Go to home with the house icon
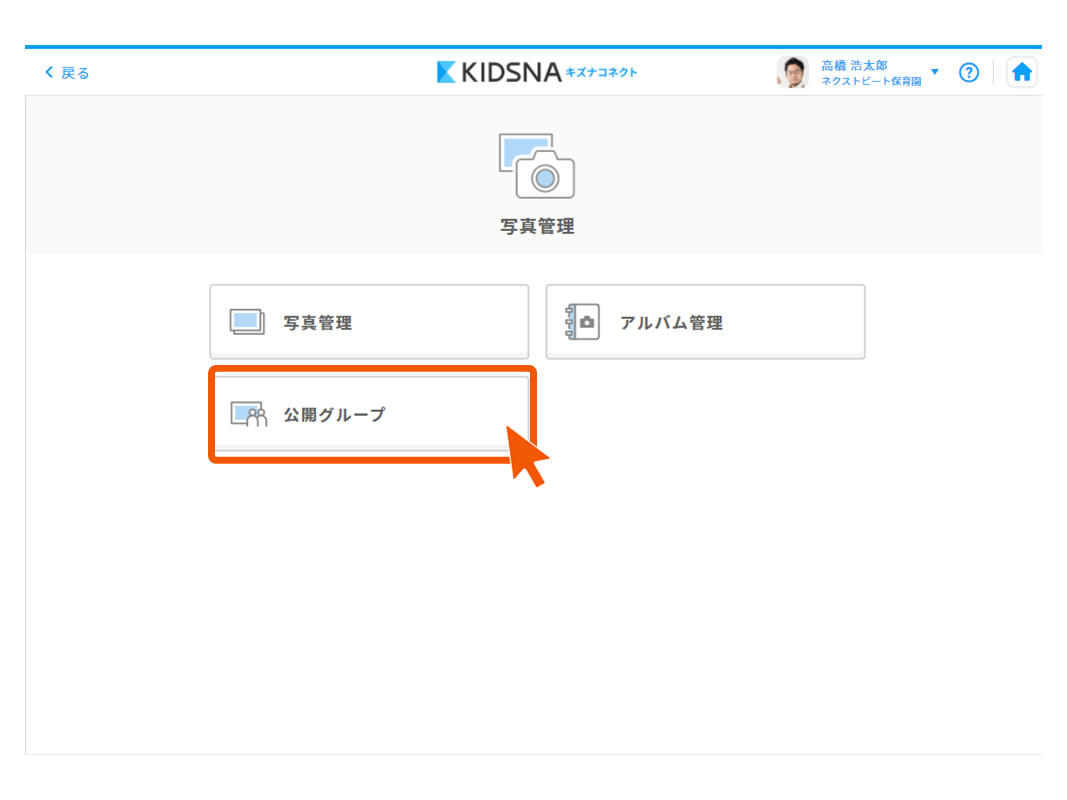This screenshot has width=1067, height=800. tap(1021, 72)
